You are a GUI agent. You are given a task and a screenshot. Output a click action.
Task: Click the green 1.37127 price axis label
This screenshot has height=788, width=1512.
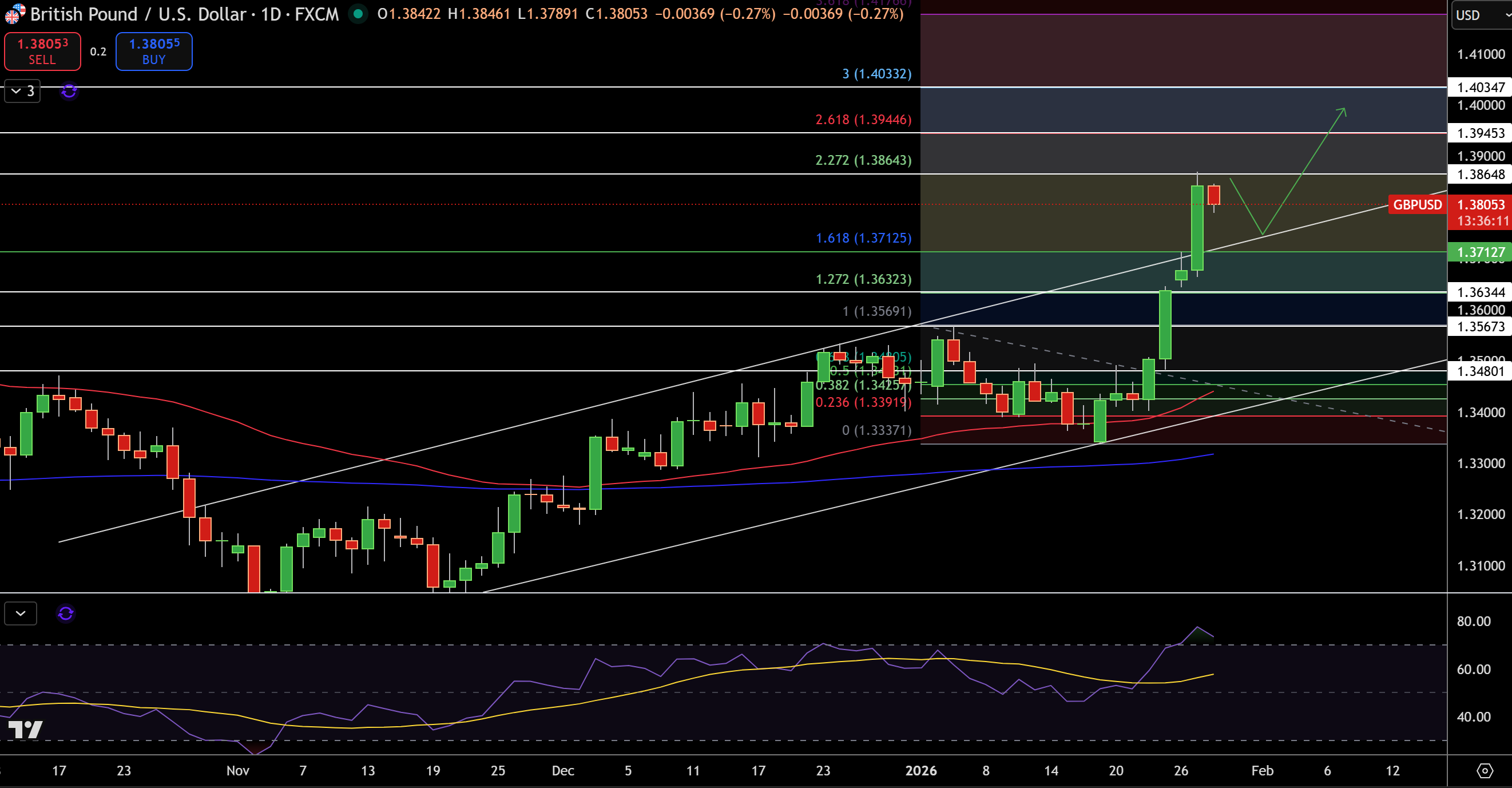tap(1481, 252)
